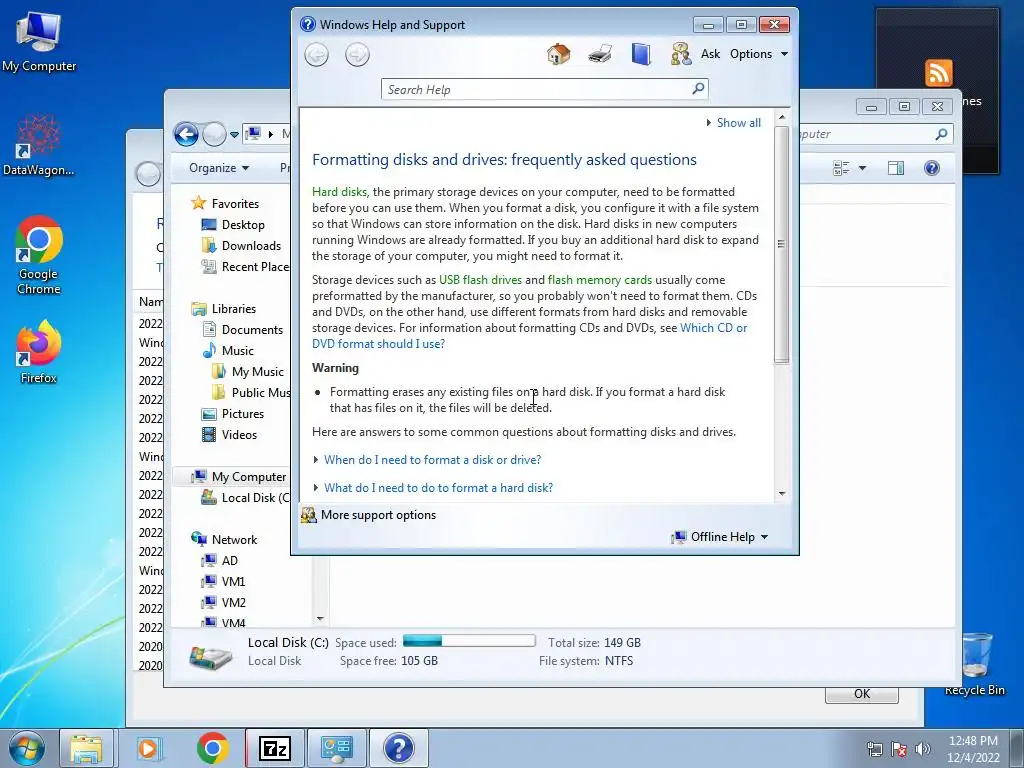This screenshot has height=768, width=1024.
Task: Select Network in navigation pane
Action: tap(234, 539)
